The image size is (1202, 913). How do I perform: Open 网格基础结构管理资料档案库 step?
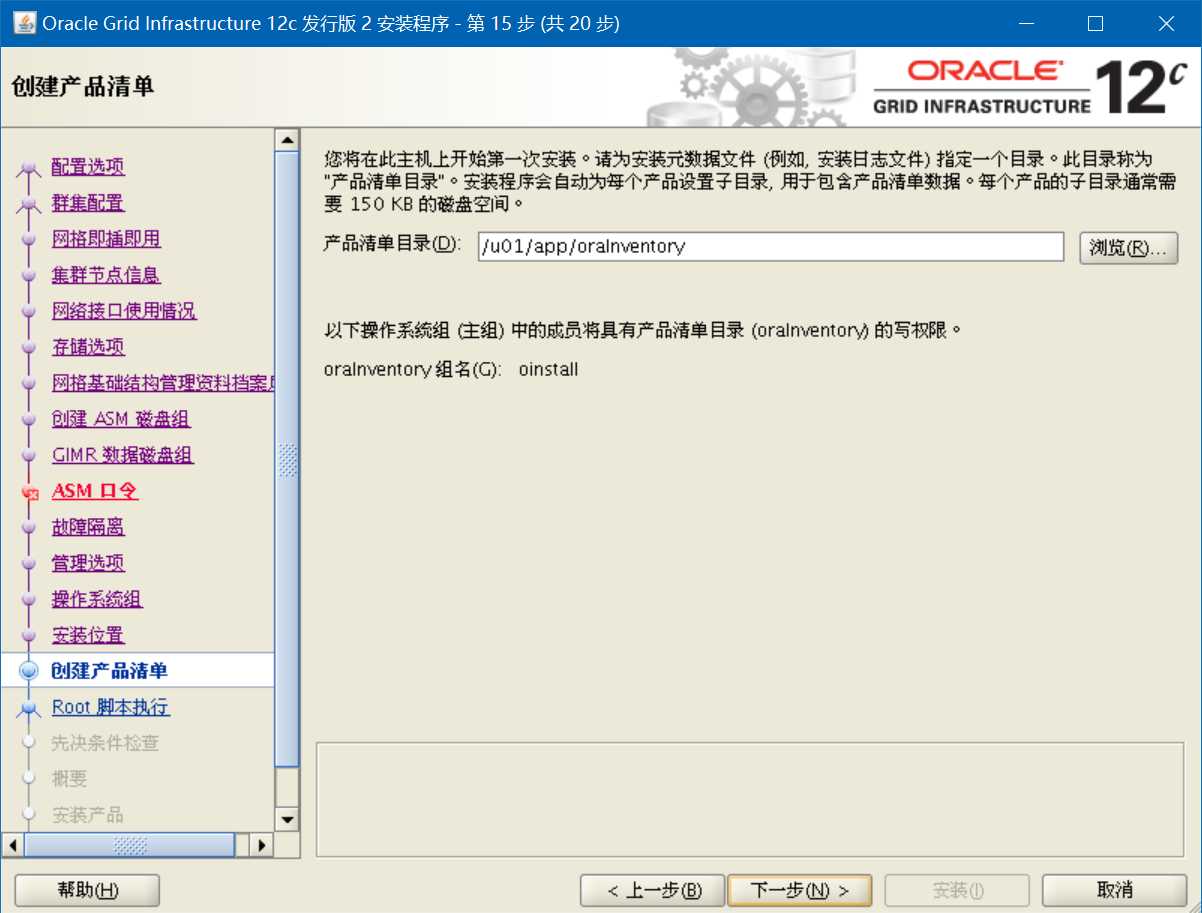(162, 383)
